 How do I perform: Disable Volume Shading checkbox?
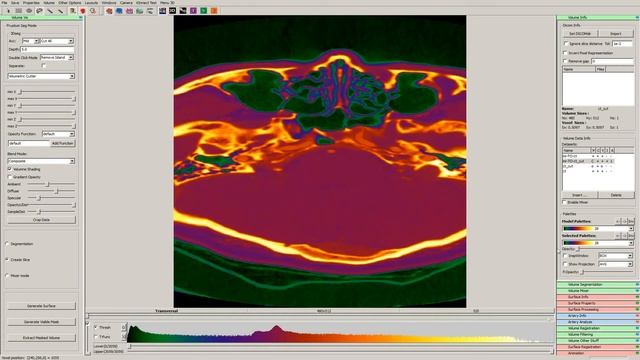click(10, 169)
